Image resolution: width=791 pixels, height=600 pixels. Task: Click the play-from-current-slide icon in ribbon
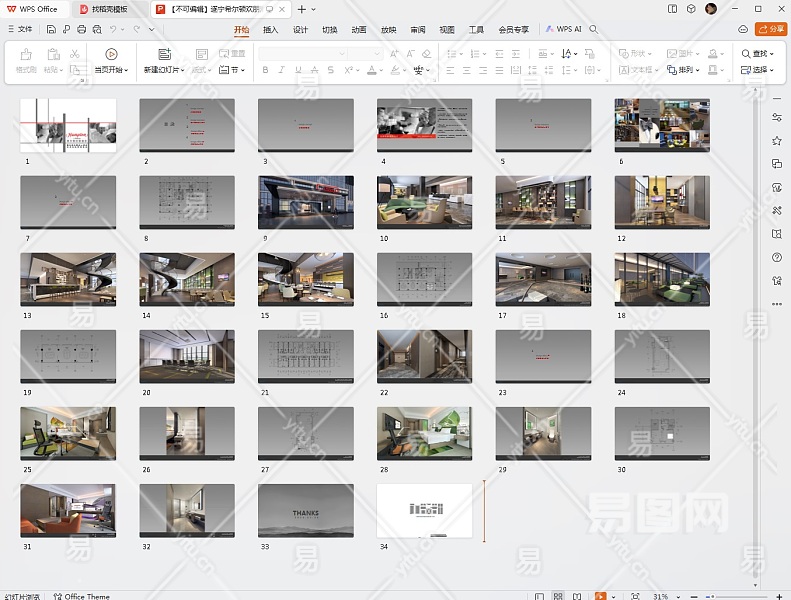pyautogui.click(x=110, y=54)
